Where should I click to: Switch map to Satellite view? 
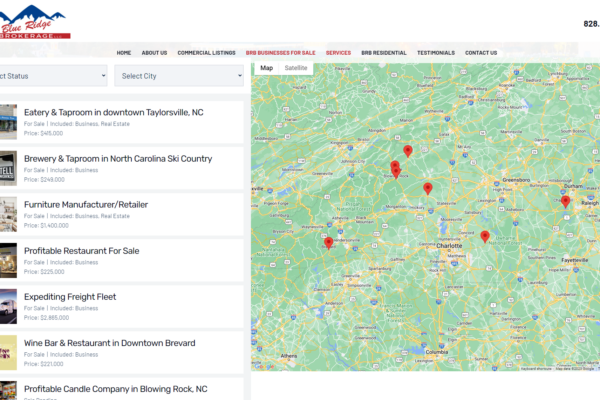pos(296,68)
